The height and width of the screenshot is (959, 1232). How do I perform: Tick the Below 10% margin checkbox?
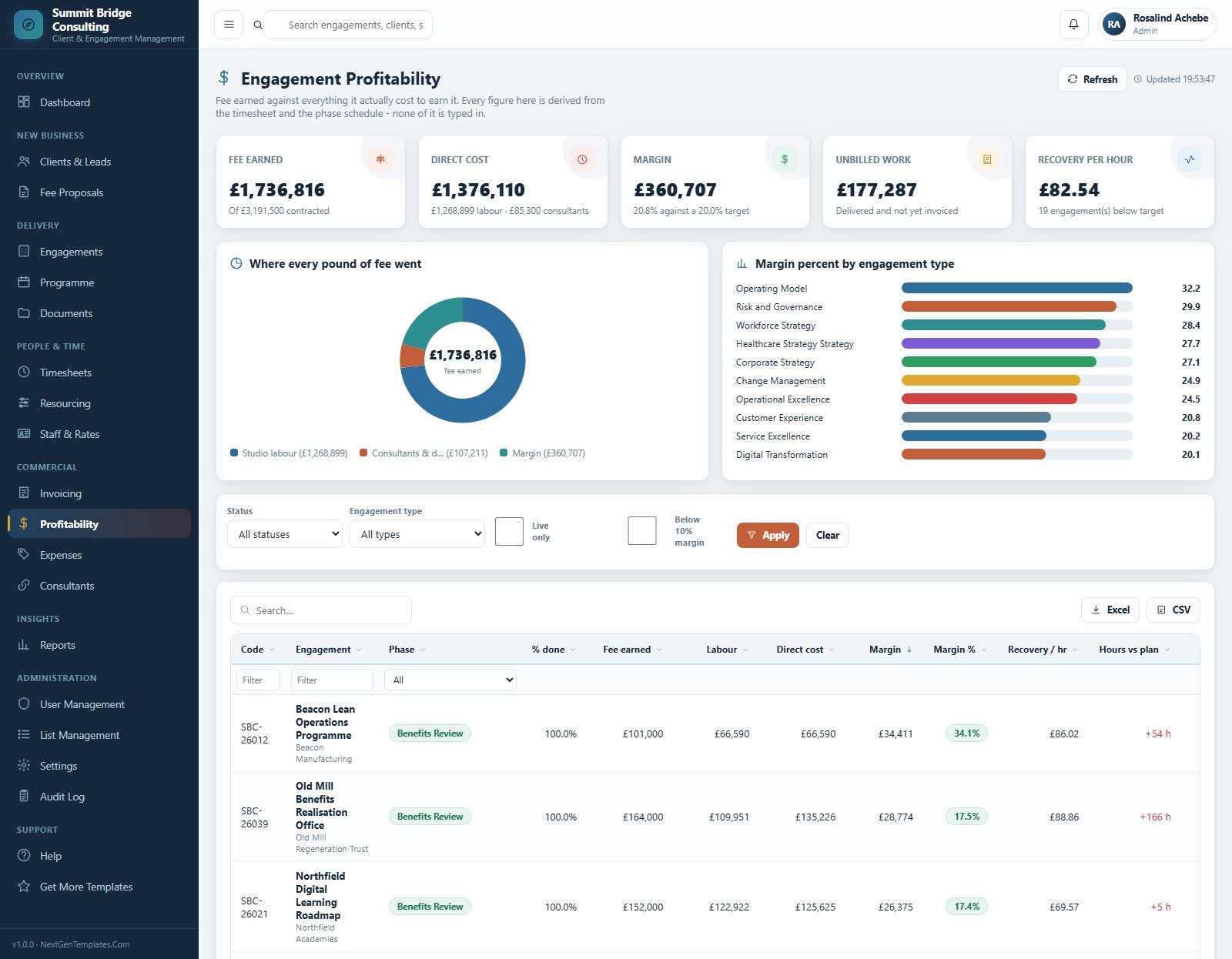(642, 531)
